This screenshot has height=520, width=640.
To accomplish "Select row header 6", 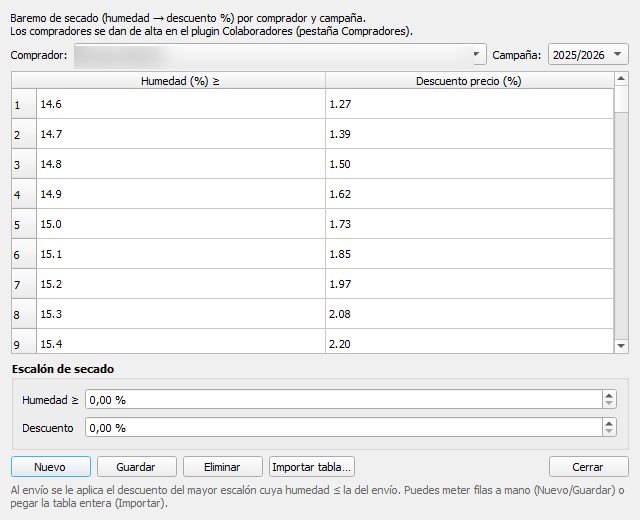I will (24, 254).
